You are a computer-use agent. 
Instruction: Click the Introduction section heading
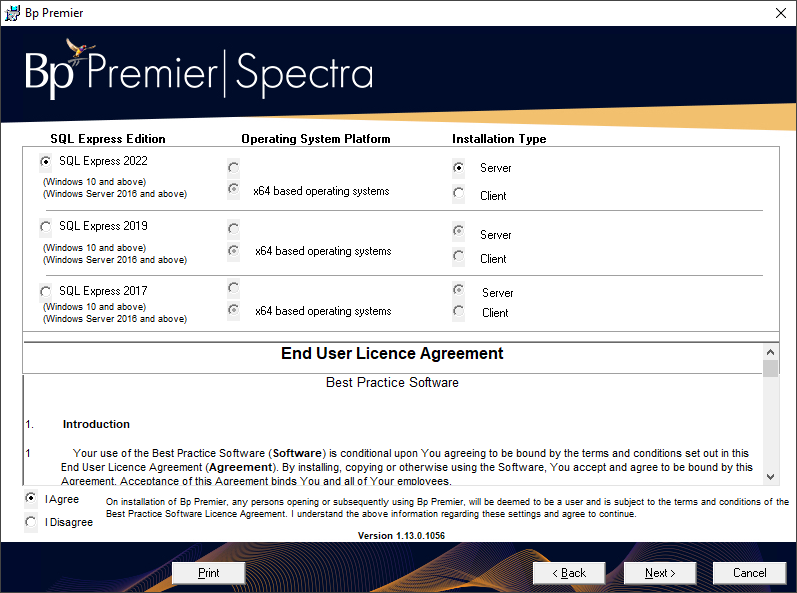(96, 424)
